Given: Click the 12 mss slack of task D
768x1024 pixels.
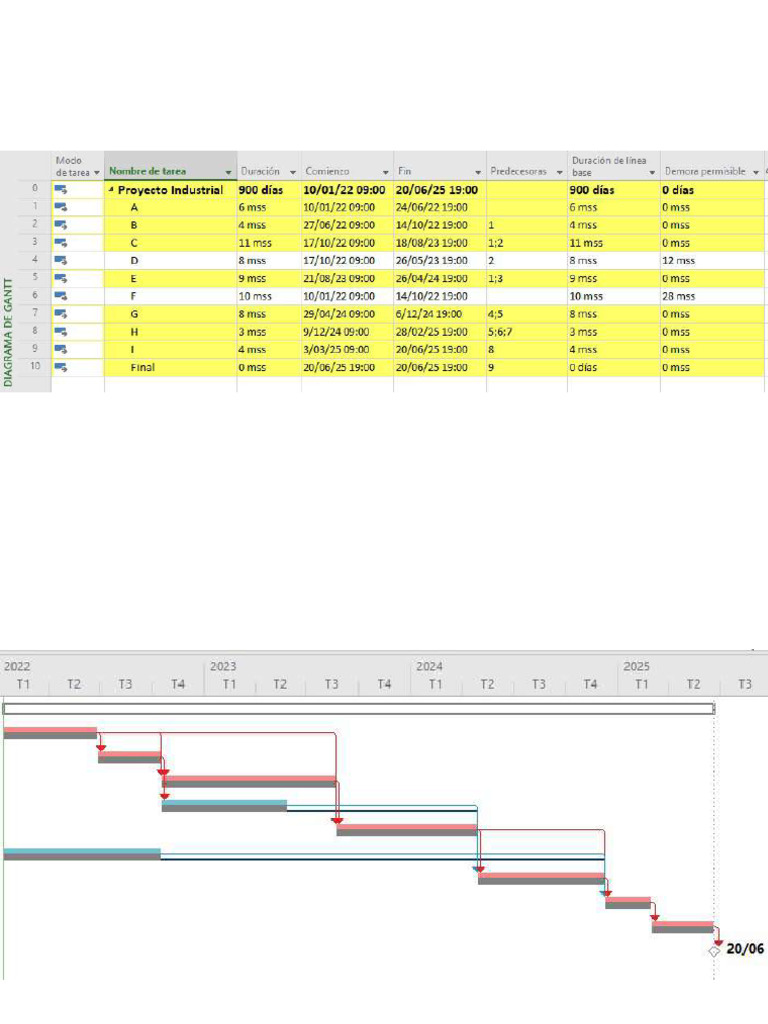Looking at the screenshot, I should point(679,261).
